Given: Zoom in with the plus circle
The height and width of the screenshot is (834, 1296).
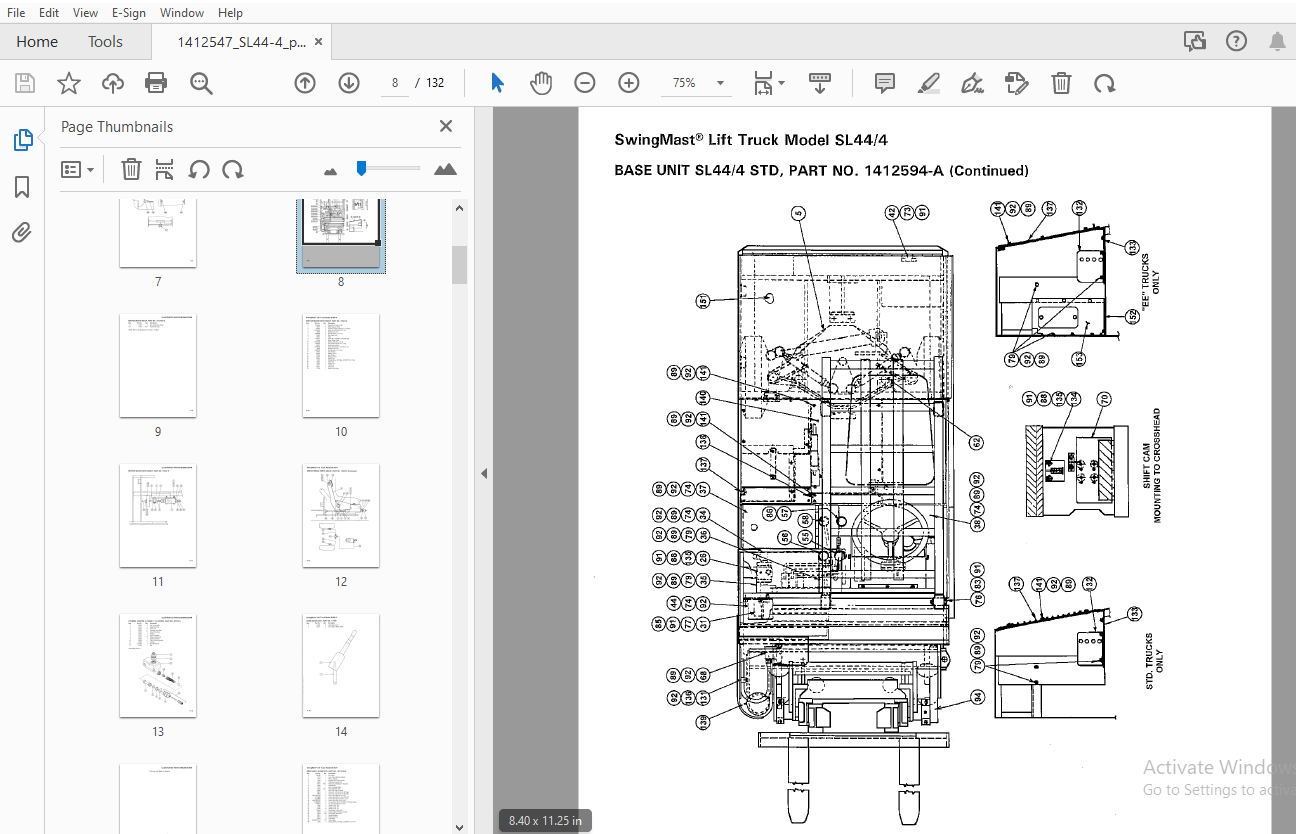Looking at the screenshot, I should [x=628, y=83].
